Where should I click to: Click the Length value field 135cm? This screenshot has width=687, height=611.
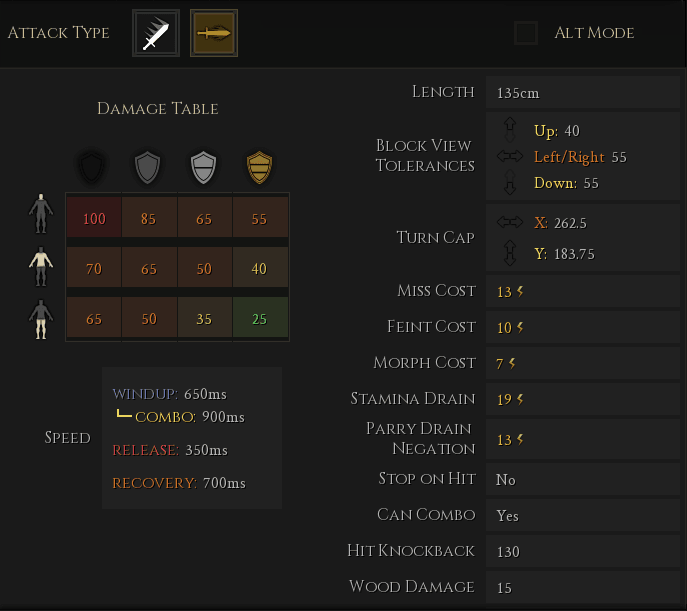click(x=582, y=93)
